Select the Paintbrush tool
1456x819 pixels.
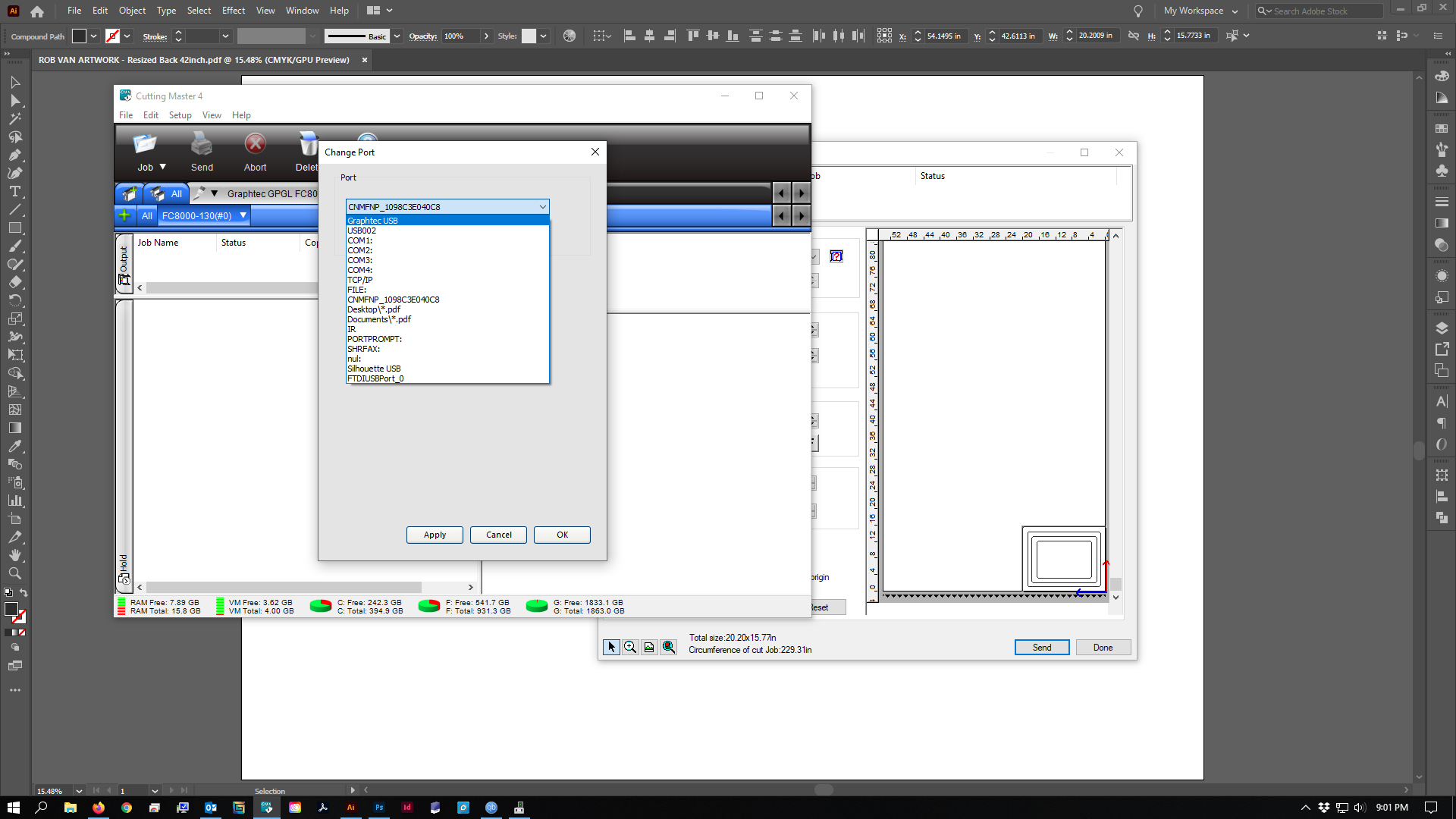pos(15,246)
